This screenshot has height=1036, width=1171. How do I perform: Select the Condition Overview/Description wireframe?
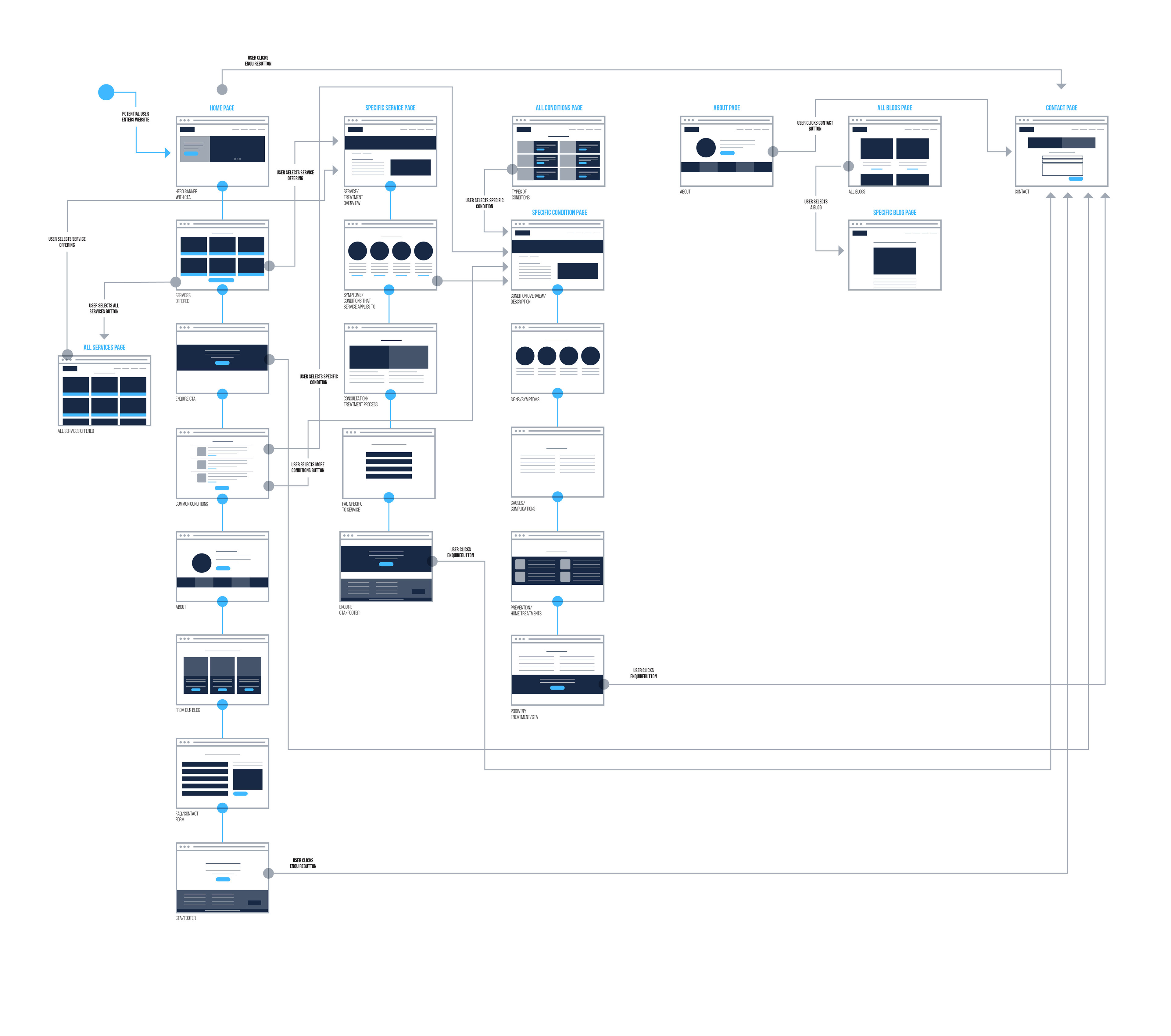click(x=557, y=255)
